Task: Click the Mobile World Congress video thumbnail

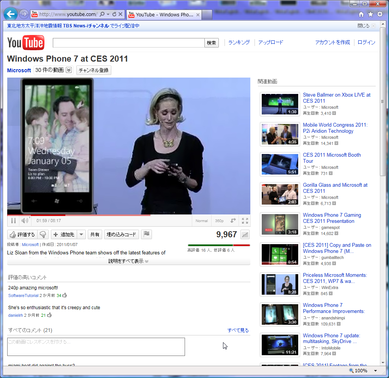Action: click(280, 134)
